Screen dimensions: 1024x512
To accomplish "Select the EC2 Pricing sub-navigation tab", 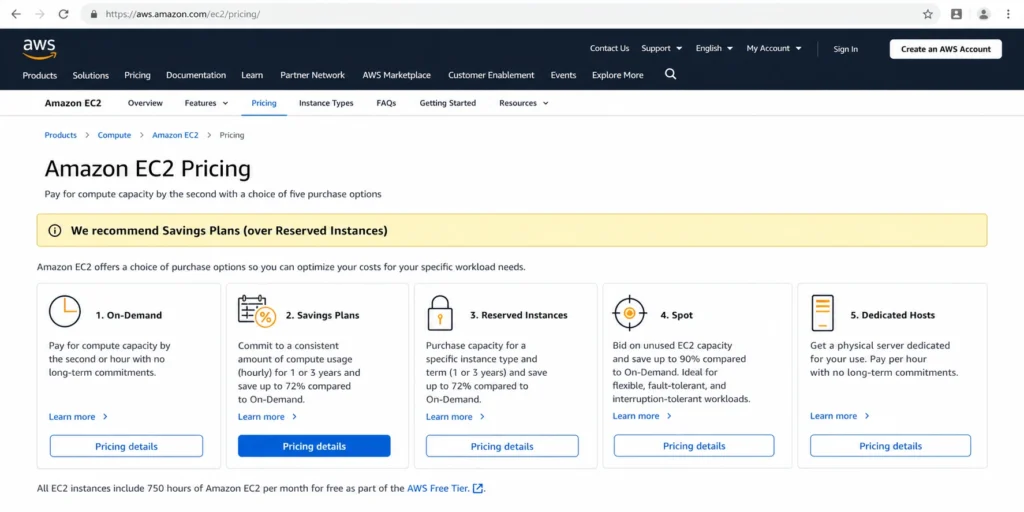I will click(264, 103).
